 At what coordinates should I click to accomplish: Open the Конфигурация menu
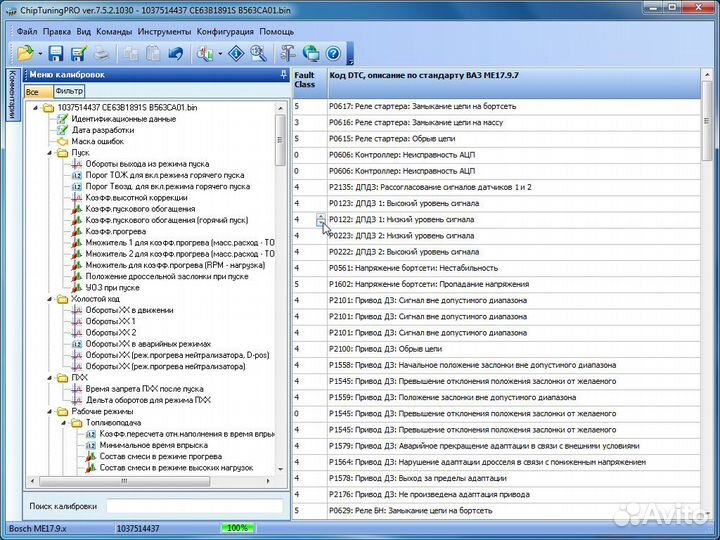pos(225,31)
